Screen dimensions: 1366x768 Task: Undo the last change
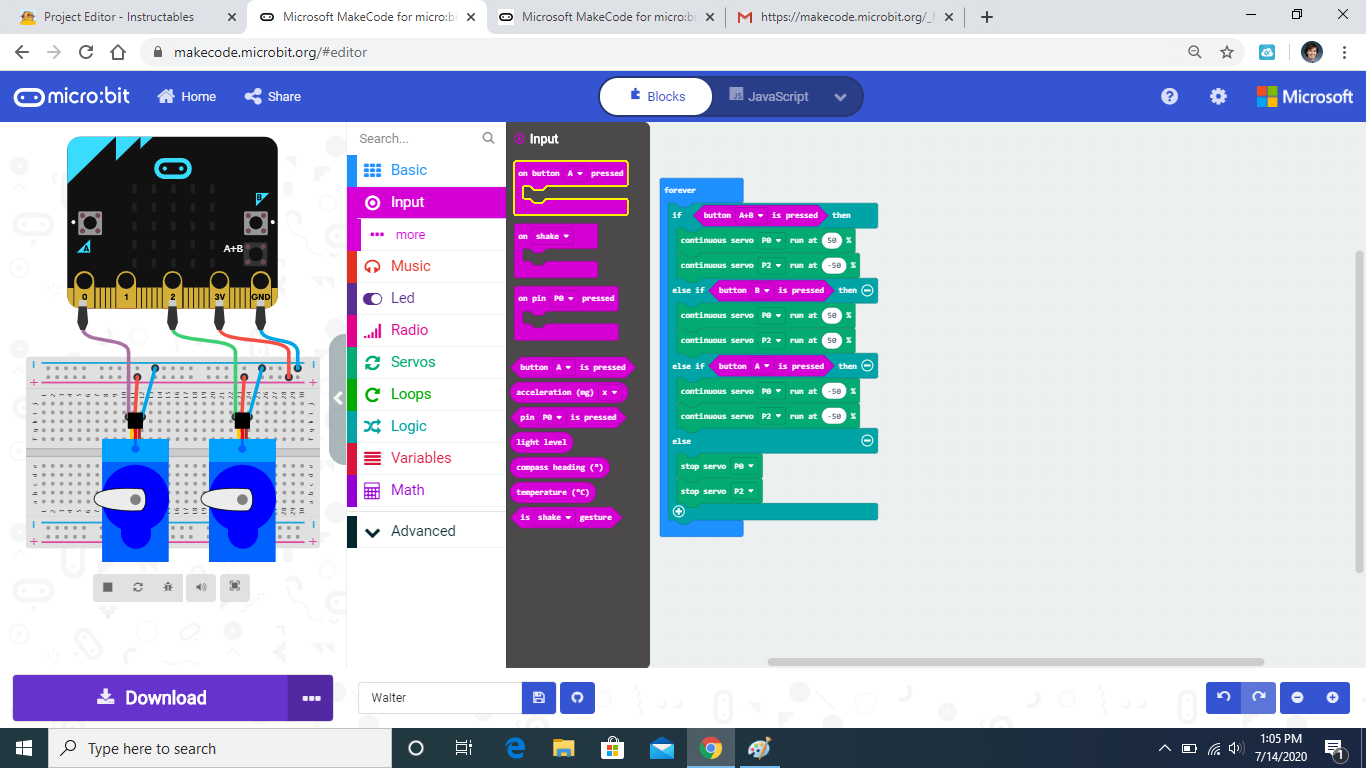(x=1223, y=698)
